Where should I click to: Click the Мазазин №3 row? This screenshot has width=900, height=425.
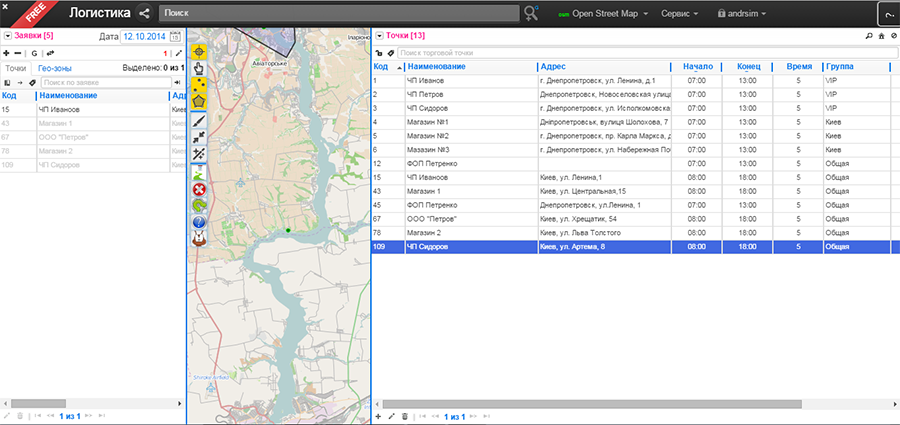click(635, 150)
